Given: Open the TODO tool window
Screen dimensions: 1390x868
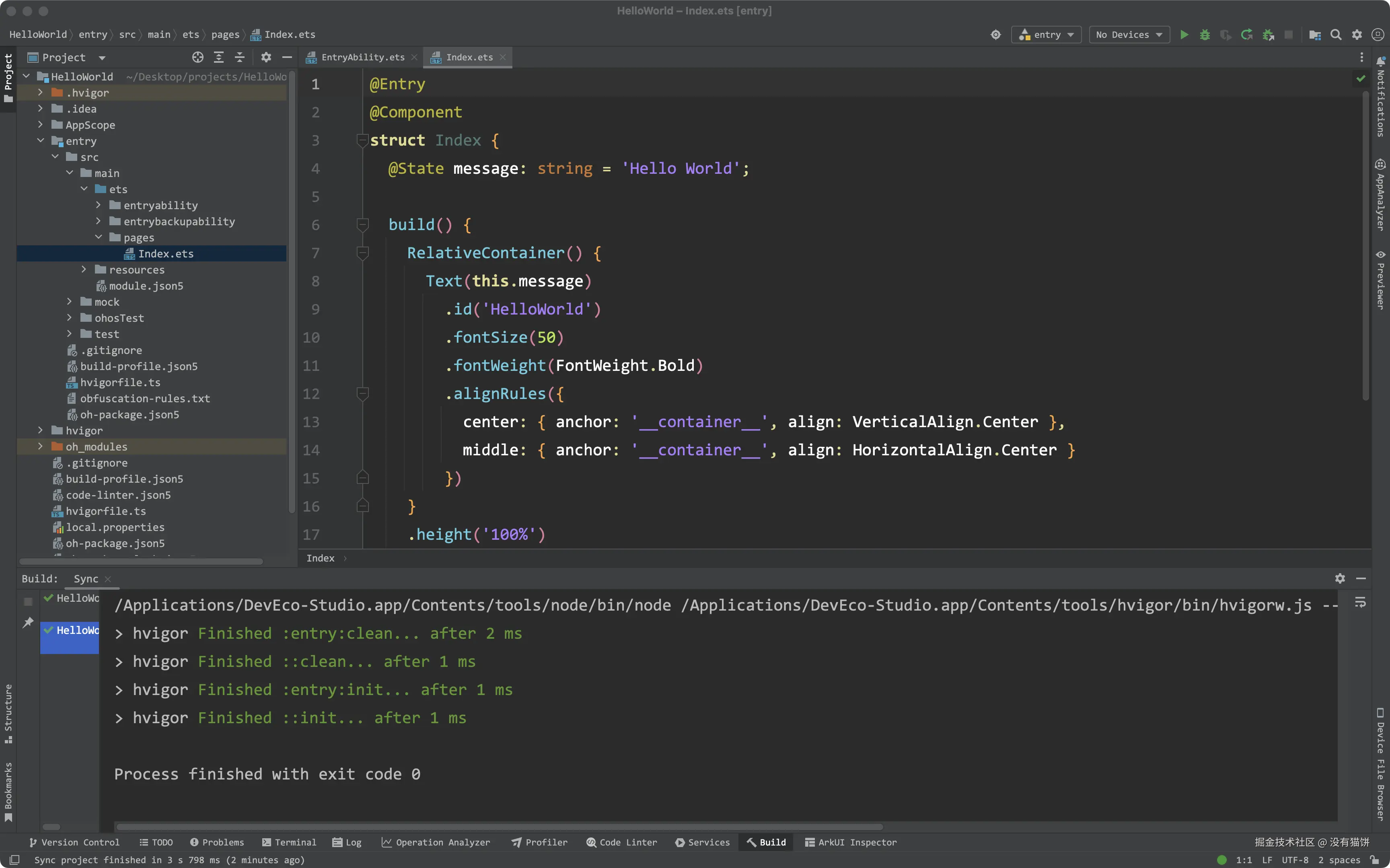Looking at the screenshot, I should (x=156, y=843).
